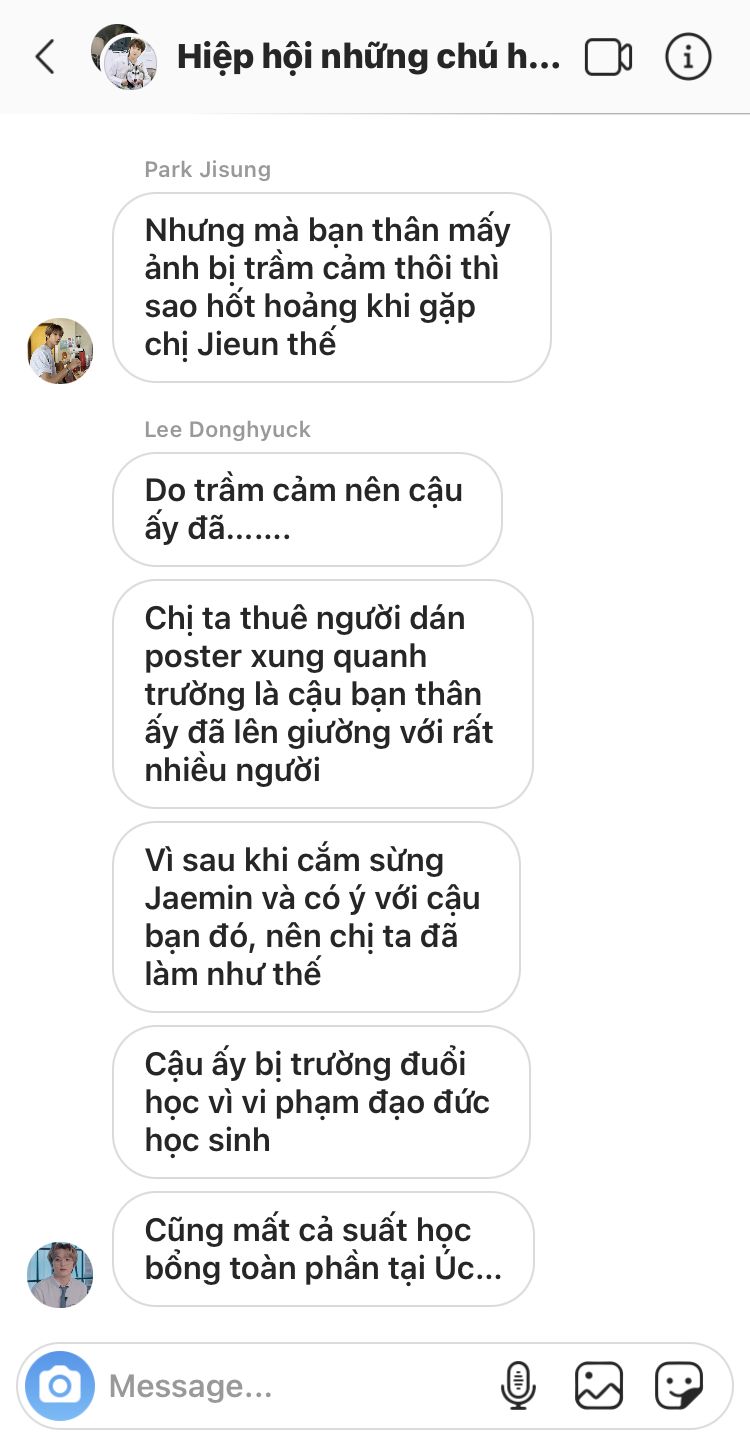Tap Park Jisung's message about 'chị Jieun'
This screenshot has height=1447, width=750.
click(332, 287)
